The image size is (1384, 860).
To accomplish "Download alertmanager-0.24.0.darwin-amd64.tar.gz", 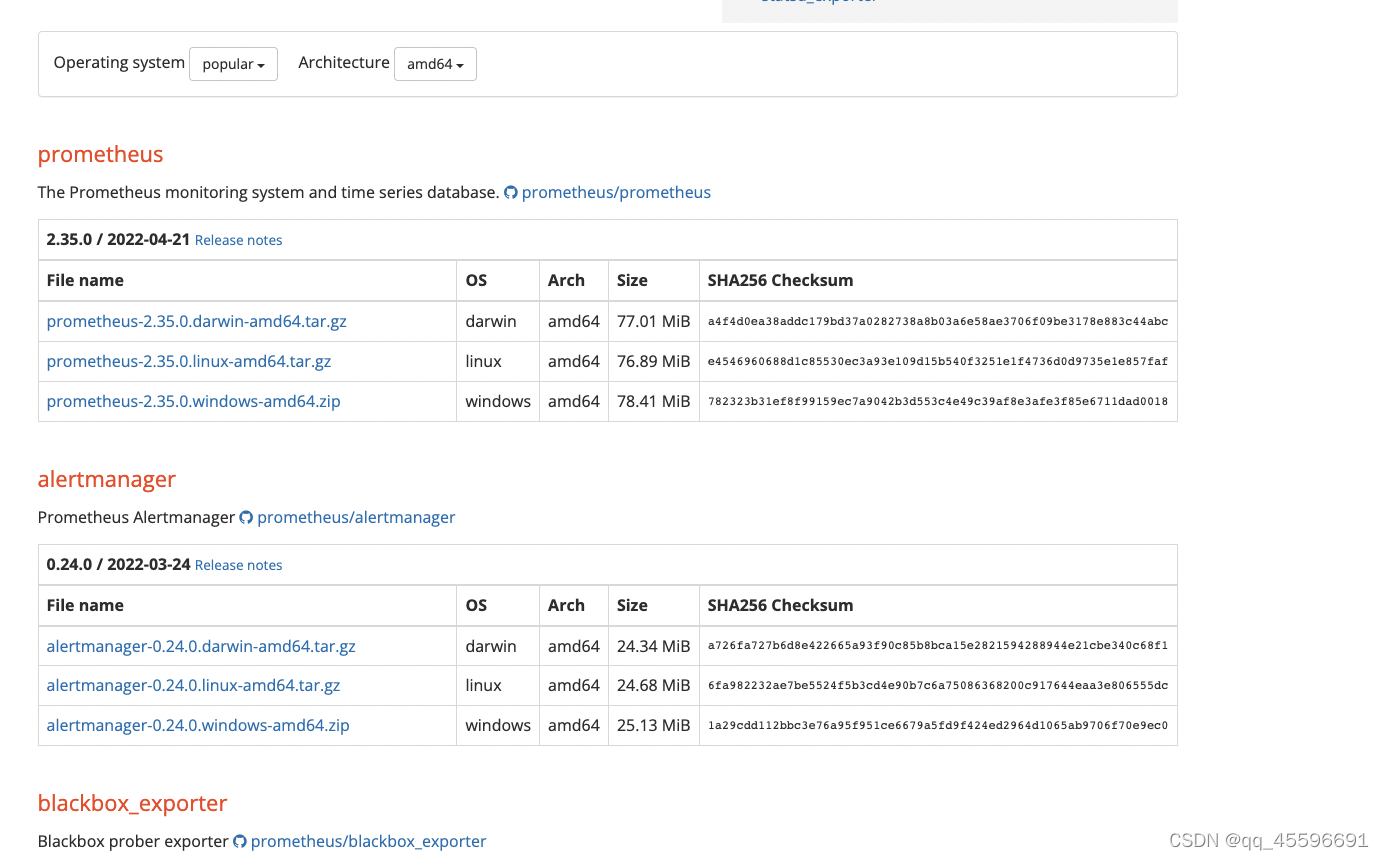I will click(x=201, y=646).
